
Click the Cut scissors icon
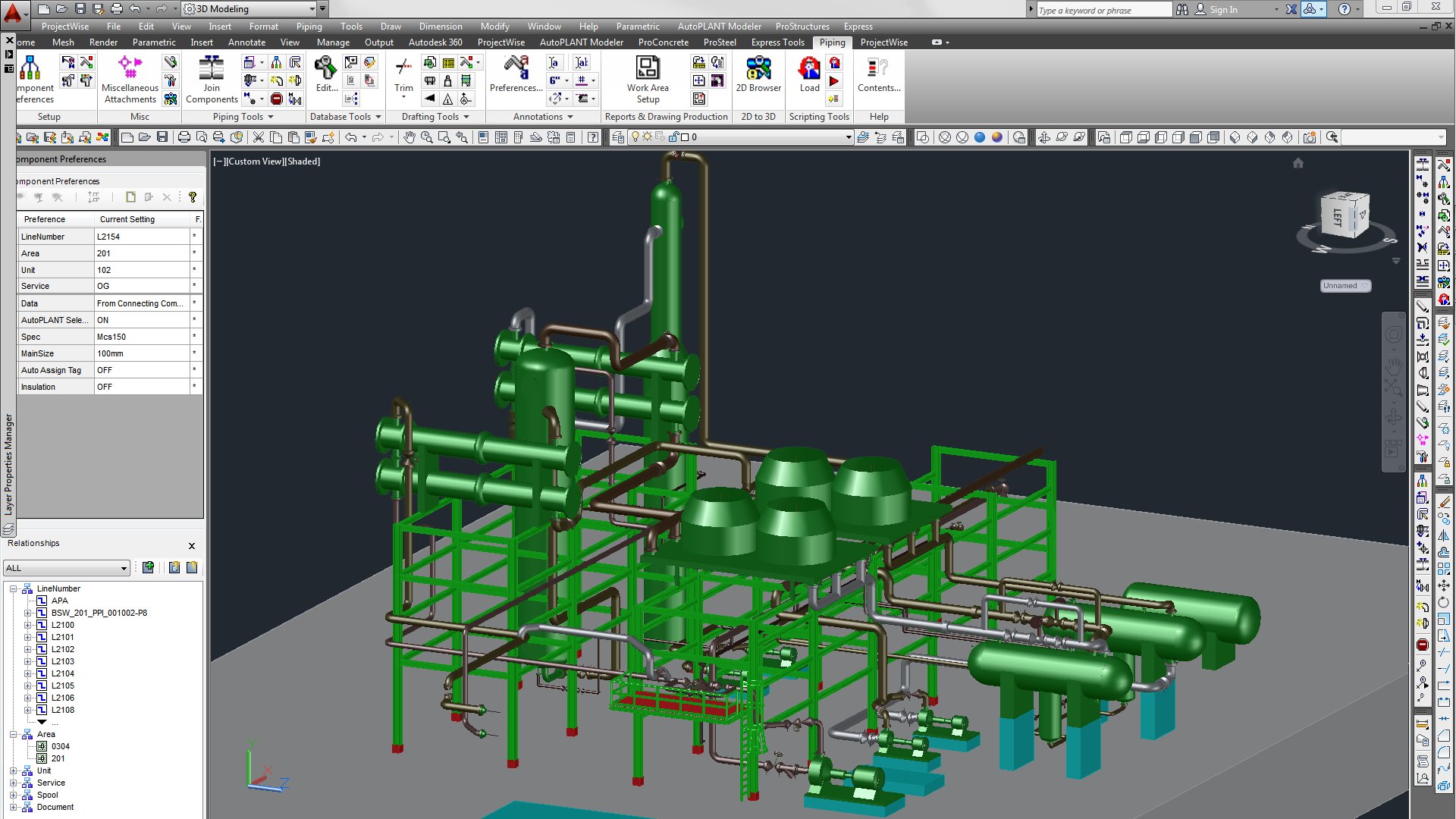(259, 137)
